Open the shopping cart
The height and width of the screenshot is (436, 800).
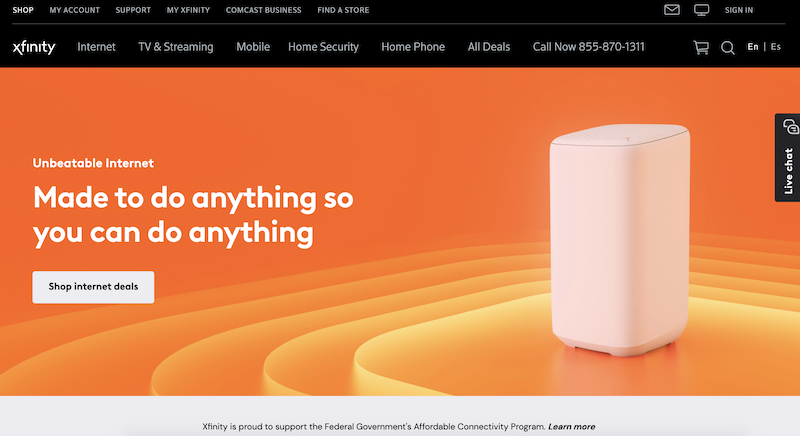(701, 47)
